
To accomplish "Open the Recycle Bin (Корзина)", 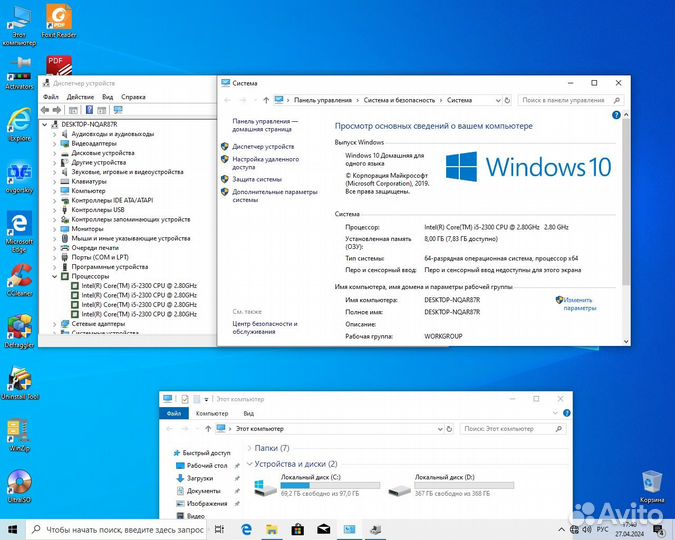I will [652, 487].
